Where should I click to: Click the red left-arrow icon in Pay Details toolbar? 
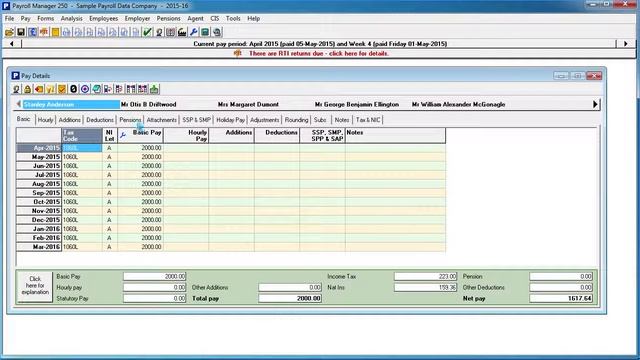pos(39,89)
